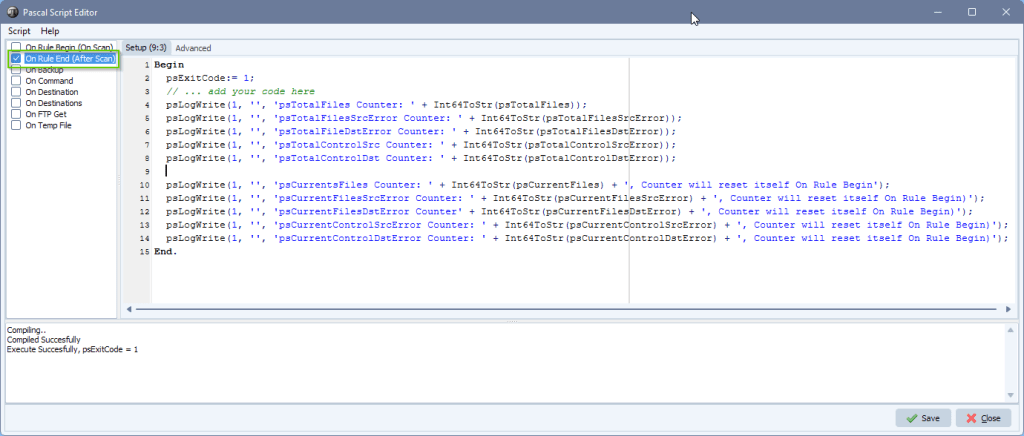Click the output panel scroll-up arrow
This screenshot has height=436, width=1024.
click(1010, 329)
